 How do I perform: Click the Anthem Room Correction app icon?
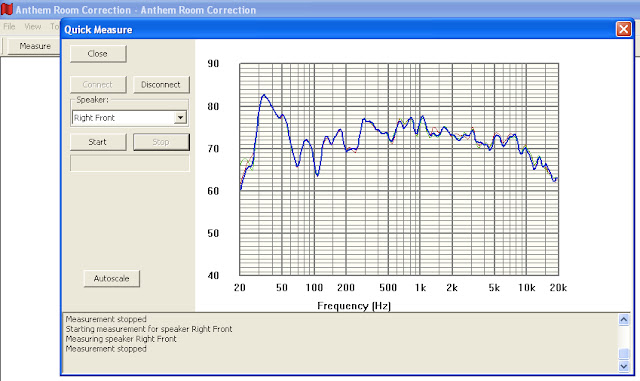7,9
